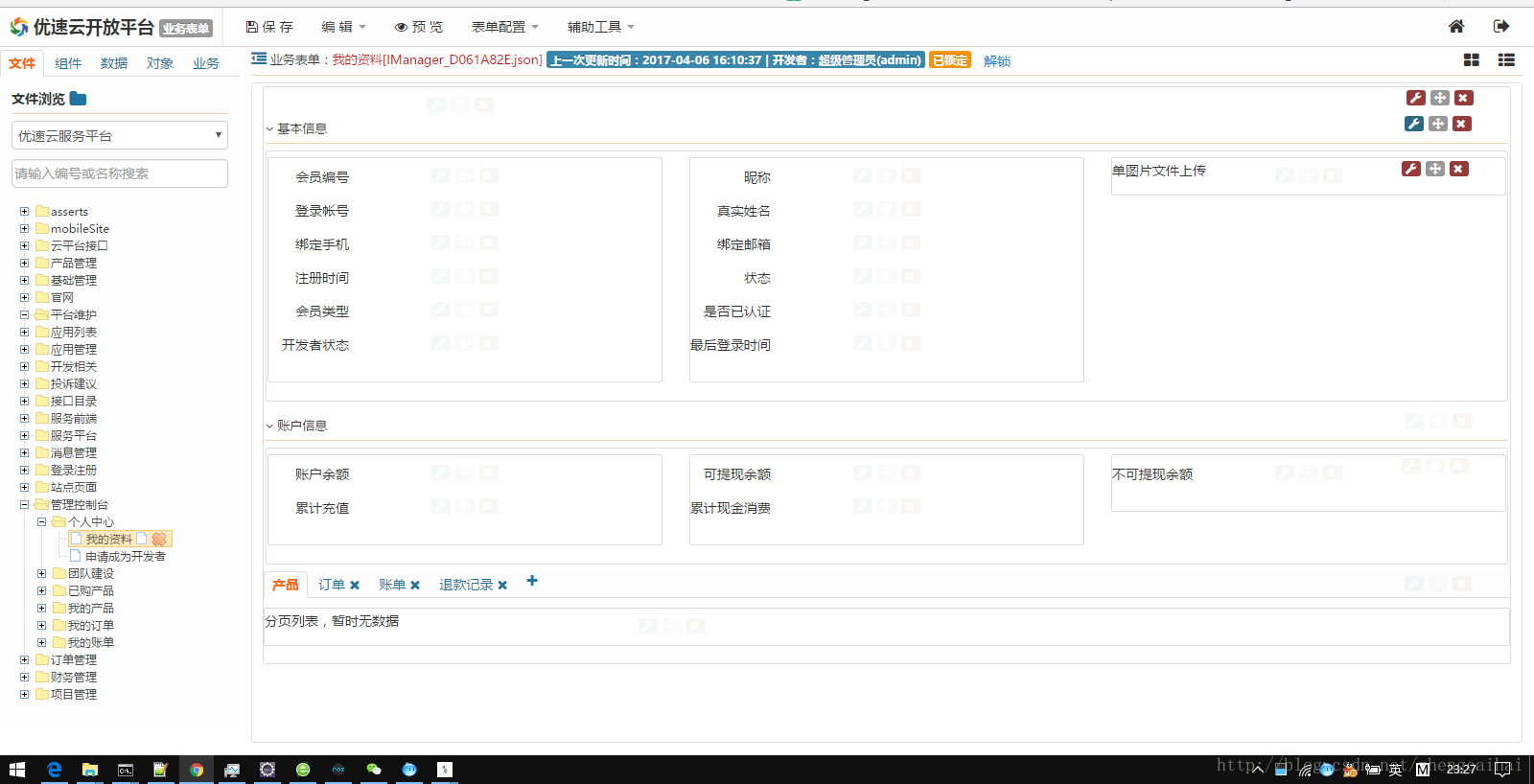
Task: Close the 退款记录 tab with its X
Action: click(502, 585)
